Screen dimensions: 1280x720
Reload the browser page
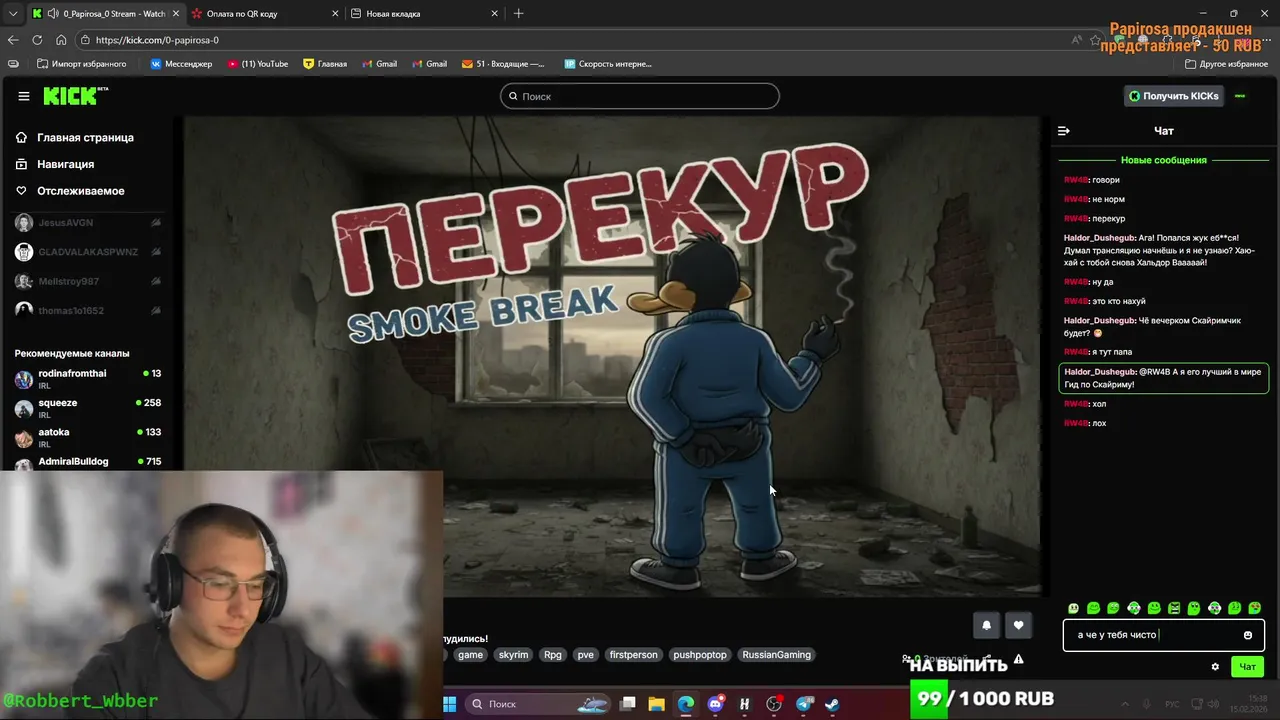37,40
